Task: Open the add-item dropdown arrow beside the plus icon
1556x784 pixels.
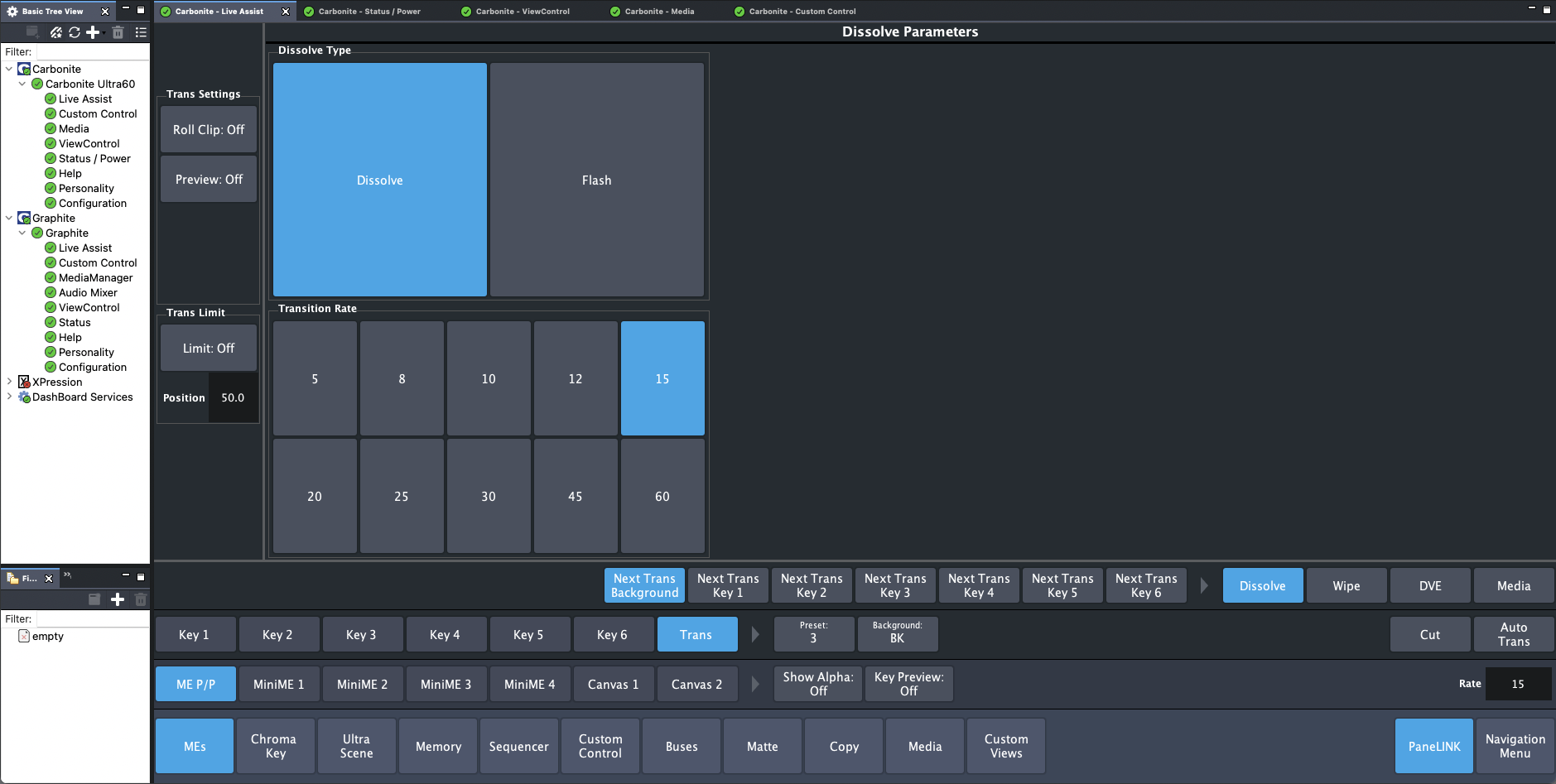Action: coord(103,32)
